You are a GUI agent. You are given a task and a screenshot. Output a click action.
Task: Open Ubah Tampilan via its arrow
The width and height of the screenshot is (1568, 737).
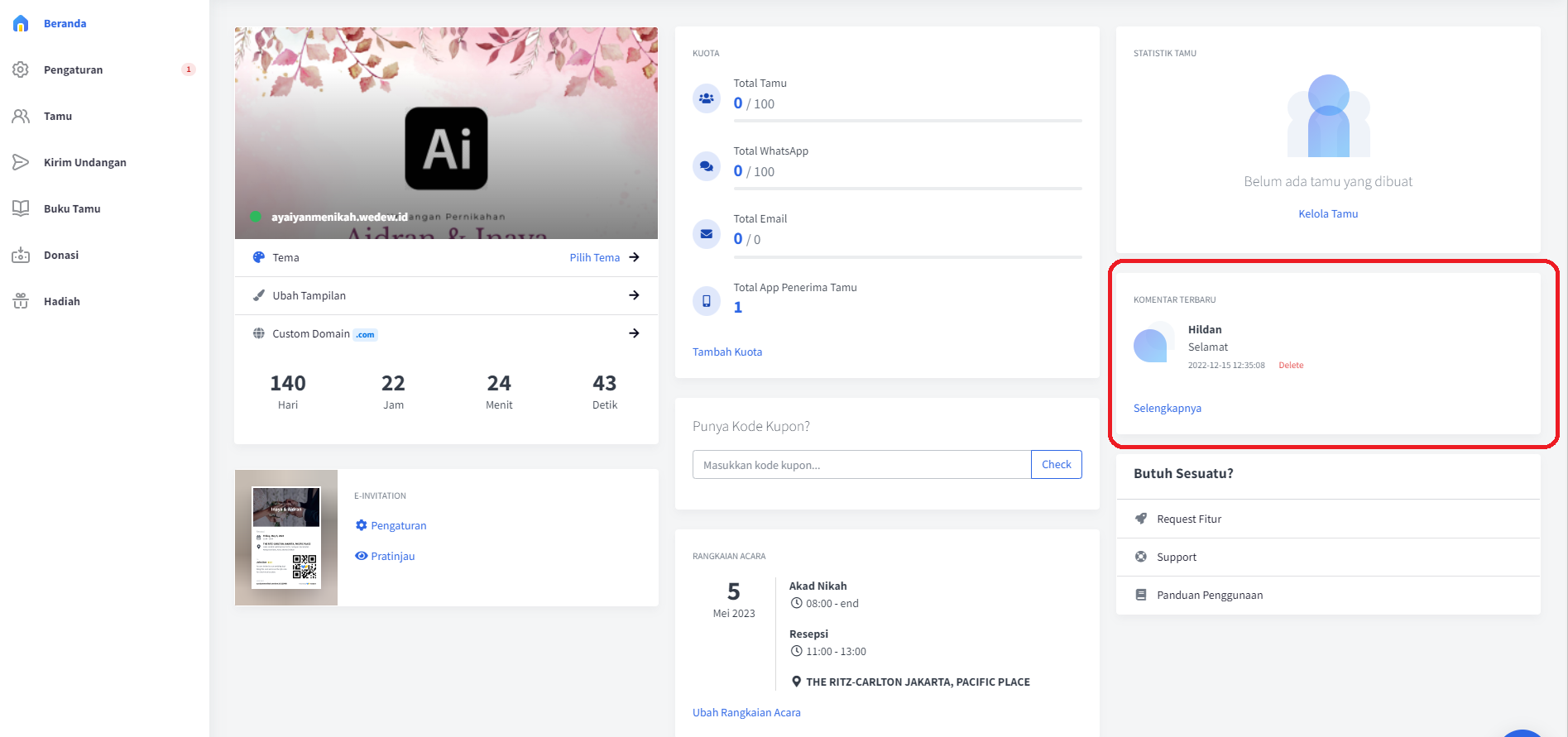click(x=634, y=295)
